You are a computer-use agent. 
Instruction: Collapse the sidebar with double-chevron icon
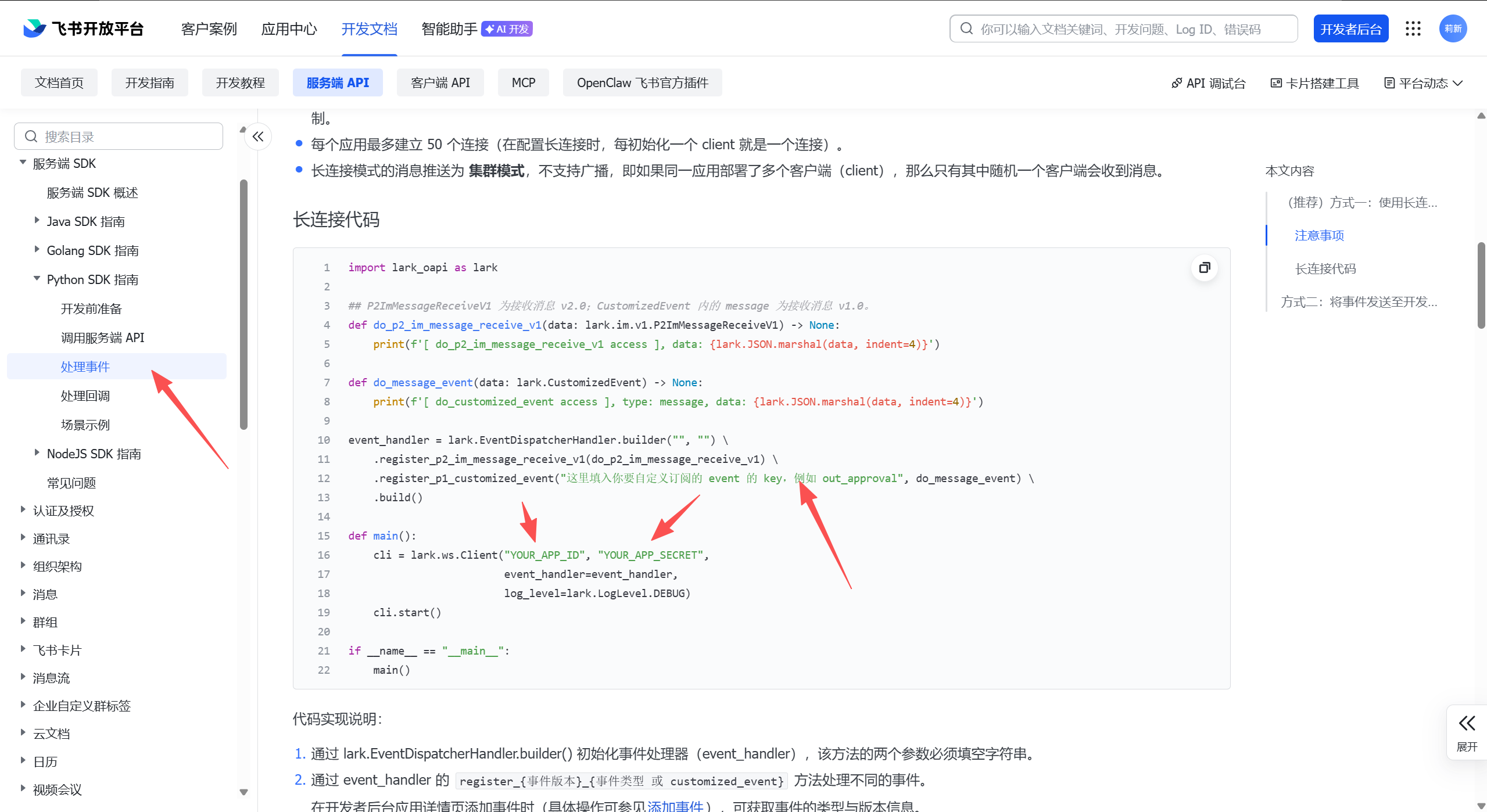258,136
